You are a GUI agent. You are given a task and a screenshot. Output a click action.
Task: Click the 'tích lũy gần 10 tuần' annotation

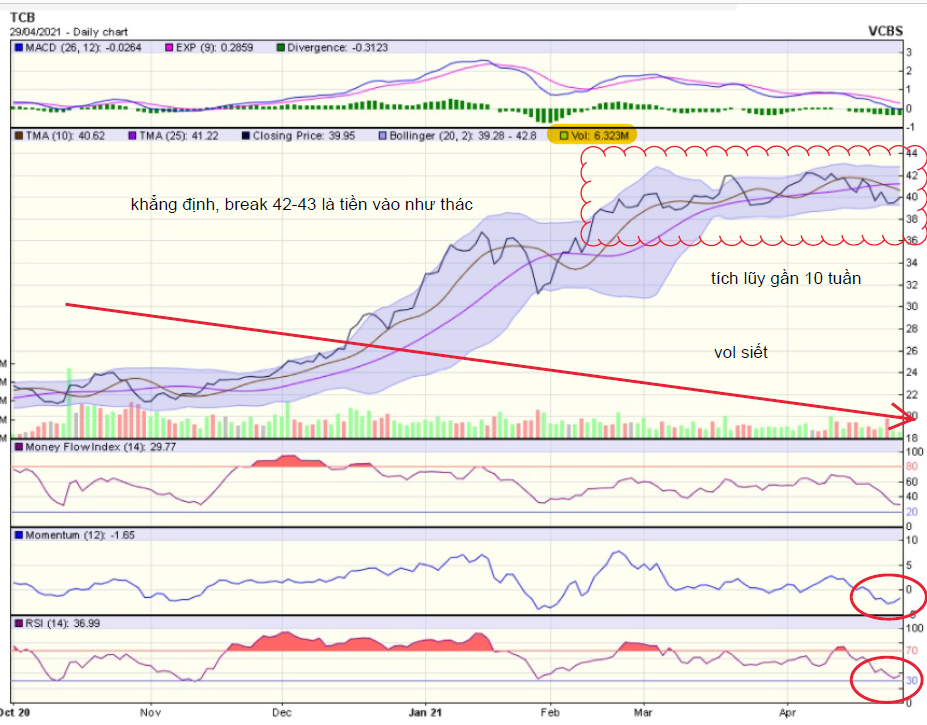coord(779,279)
